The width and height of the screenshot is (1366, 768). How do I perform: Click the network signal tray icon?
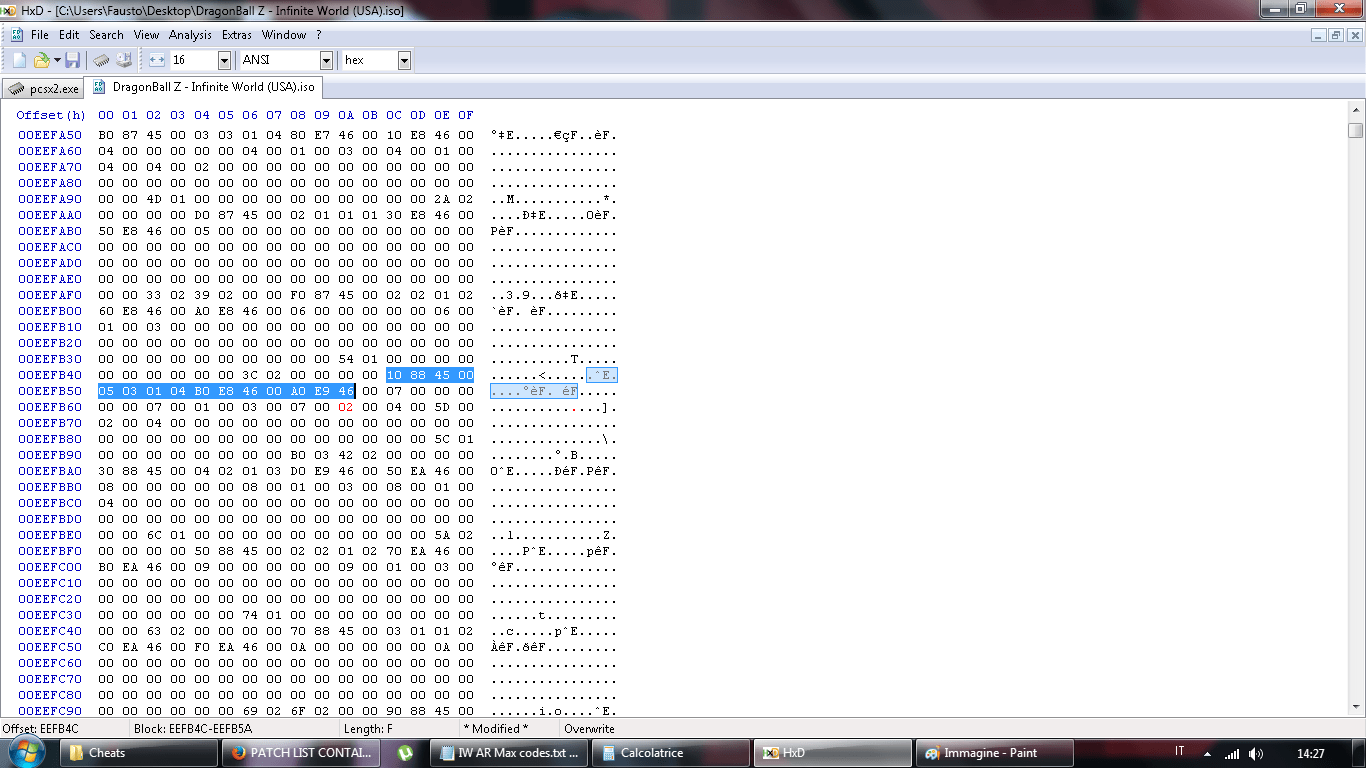click(1232, 753)
